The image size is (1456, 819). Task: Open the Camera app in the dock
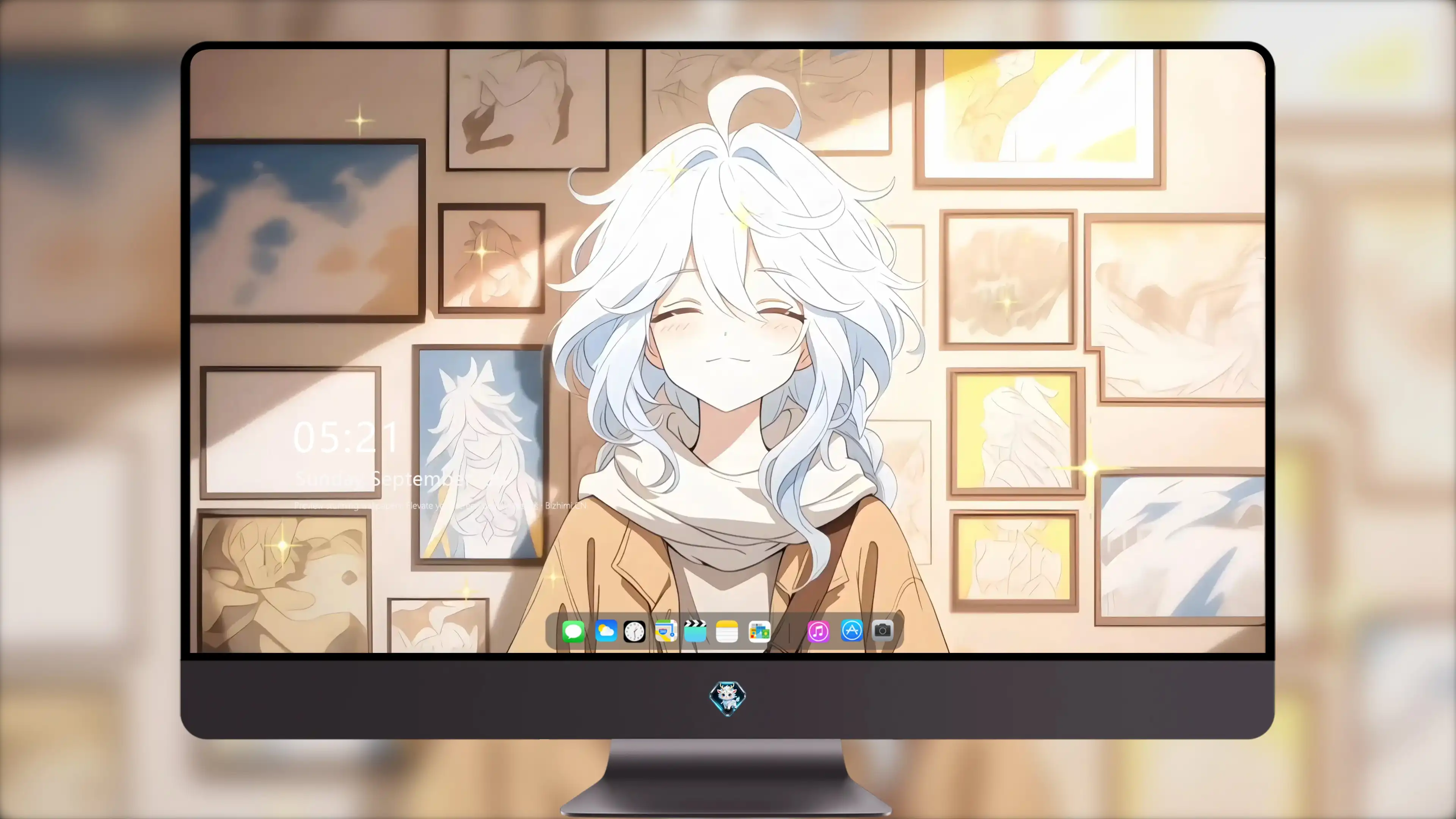click(x=882, y=630)
